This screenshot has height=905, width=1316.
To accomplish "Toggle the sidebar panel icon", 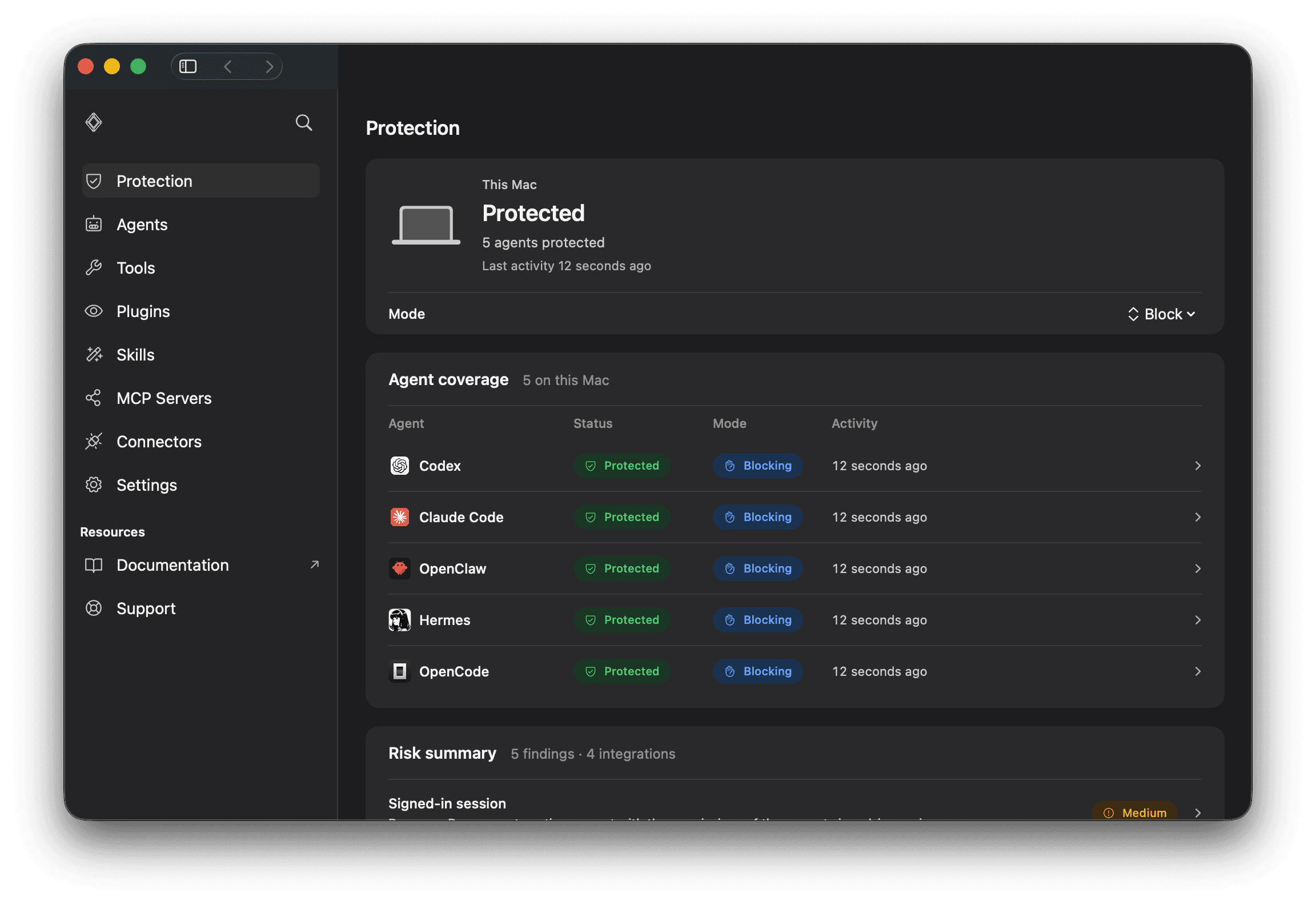I will [188, 66].
